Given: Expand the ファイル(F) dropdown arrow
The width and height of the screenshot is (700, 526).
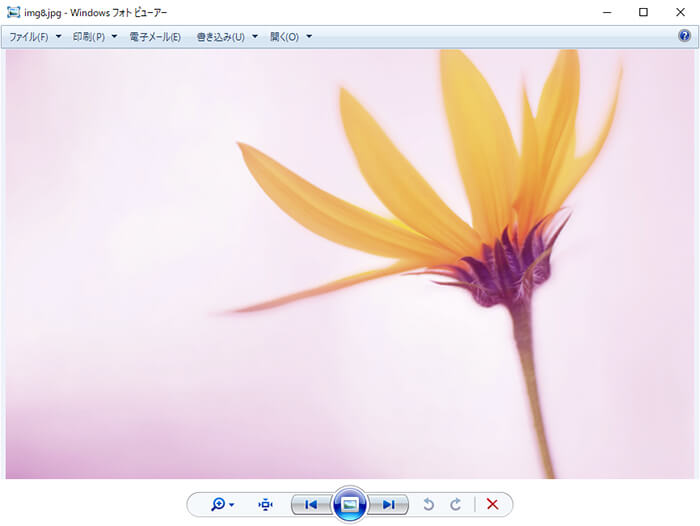Looking at the screenshot, I should 58,37.
